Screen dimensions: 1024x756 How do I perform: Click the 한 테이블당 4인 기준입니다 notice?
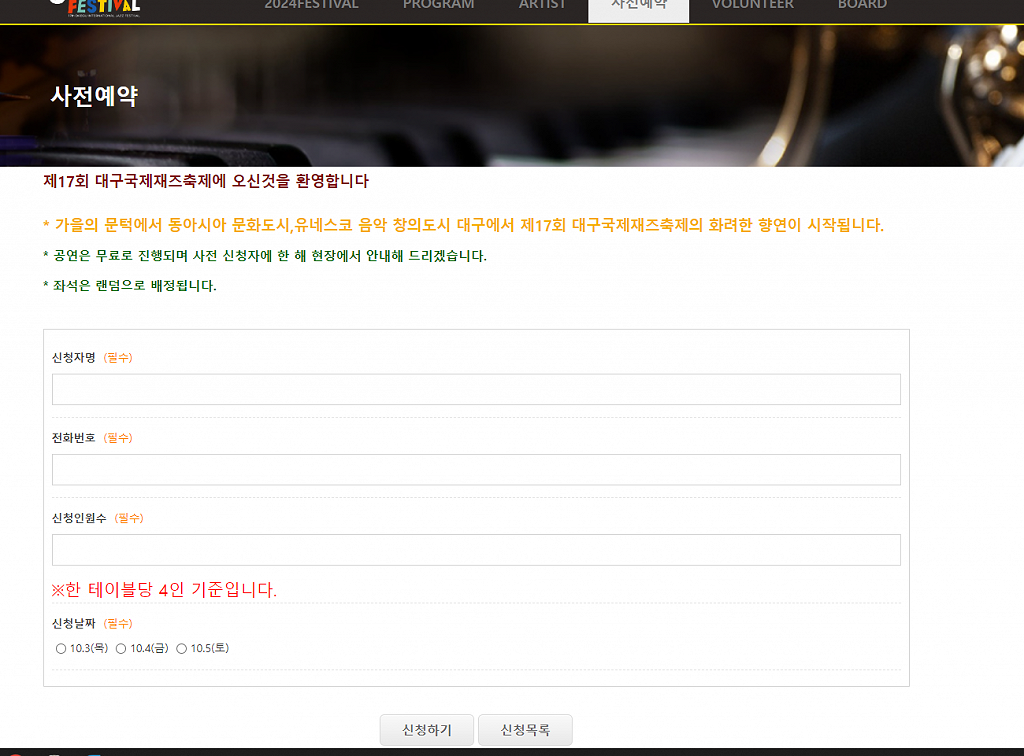164,590
